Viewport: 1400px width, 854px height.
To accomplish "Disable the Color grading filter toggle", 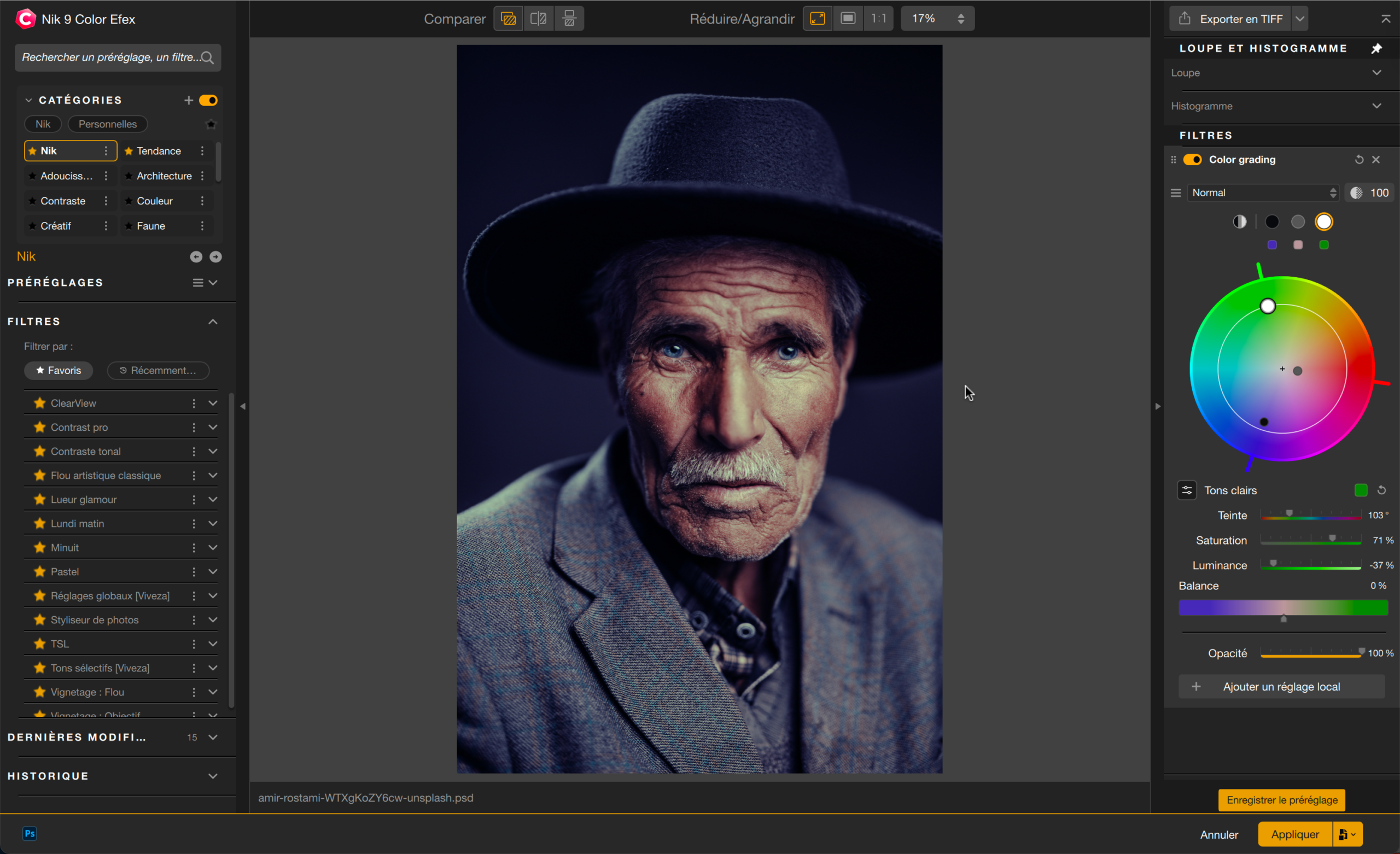I will [x=1193, y=160].
